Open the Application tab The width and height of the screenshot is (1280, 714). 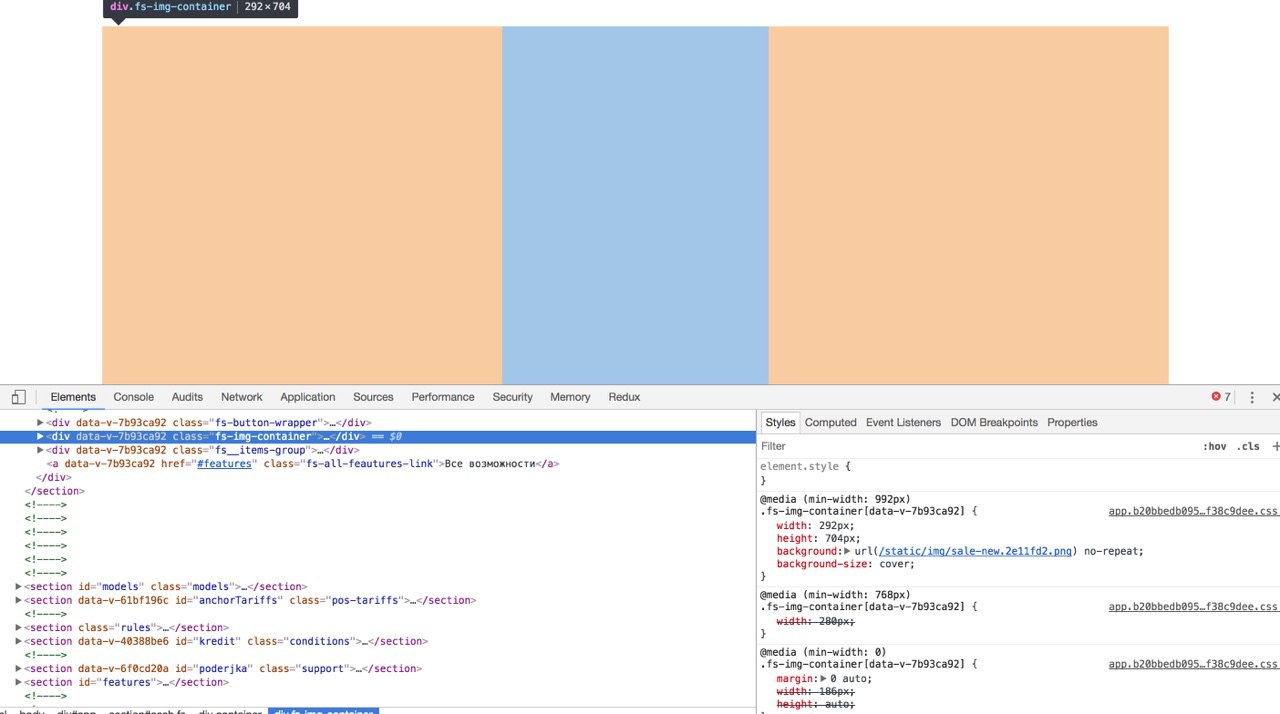click(308, 397)
